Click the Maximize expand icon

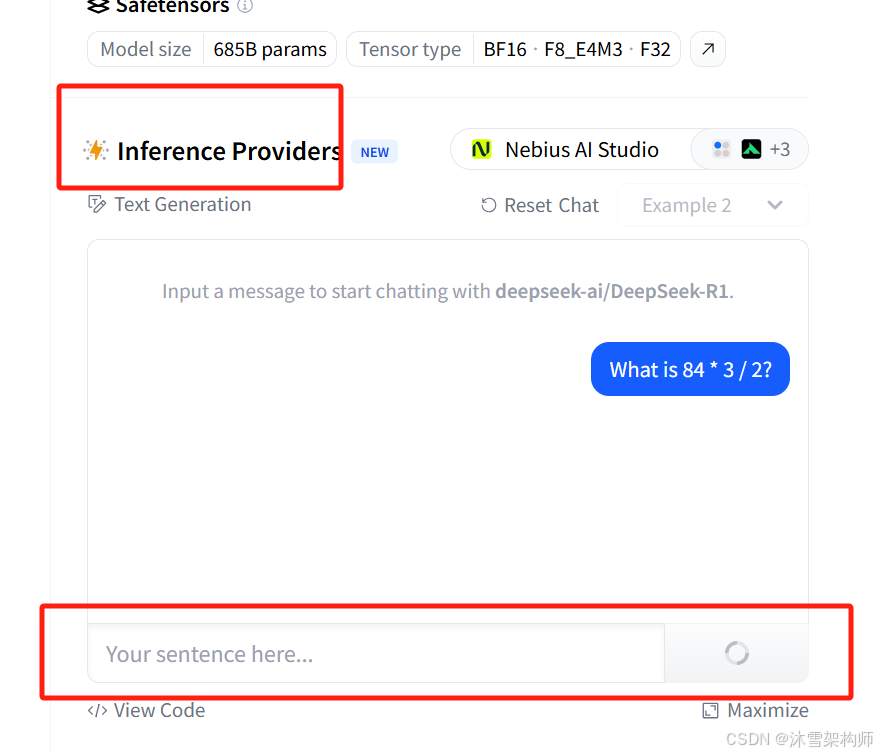[x=710, y=710]
